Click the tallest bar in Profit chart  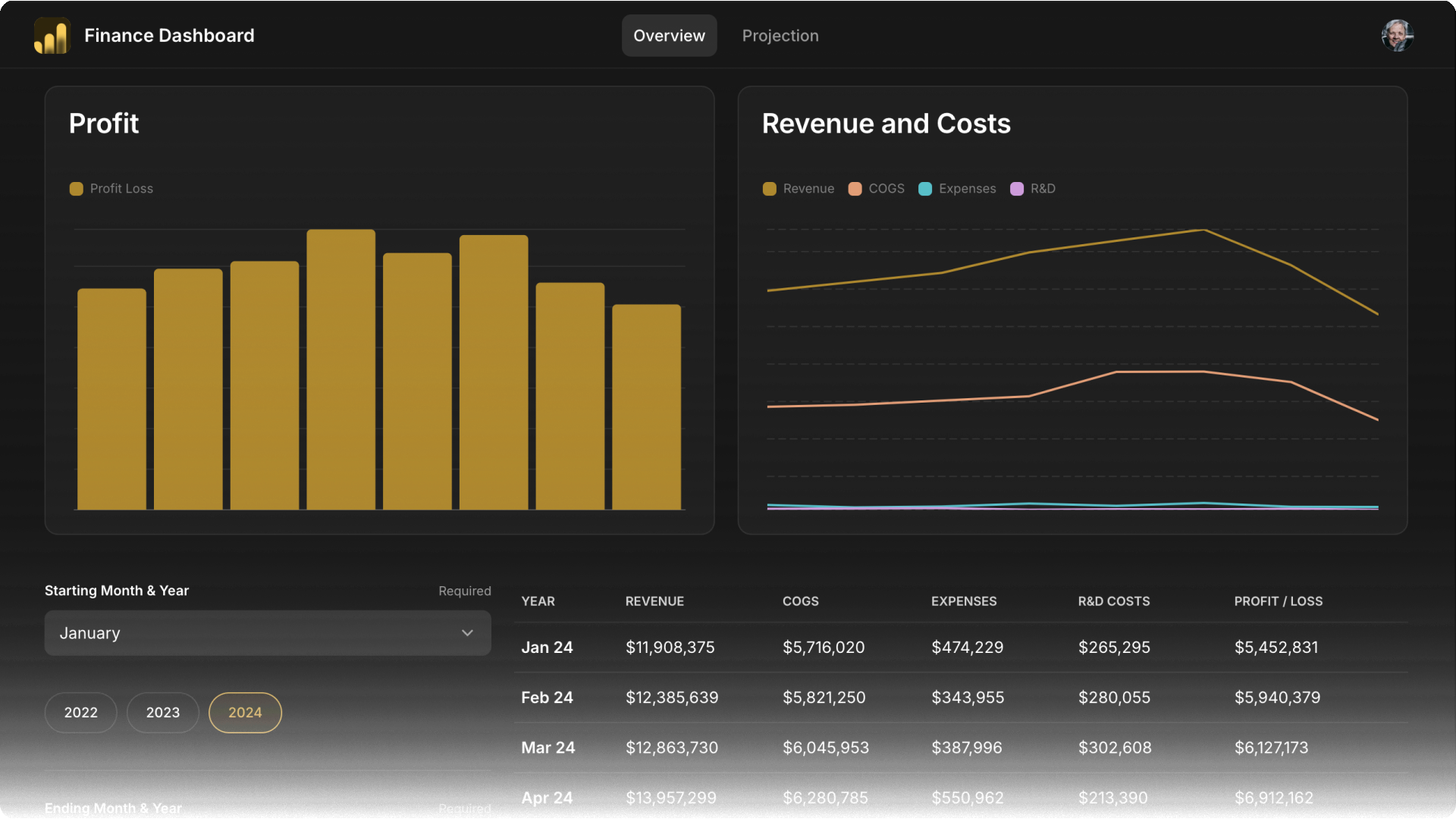click(340, 369)
